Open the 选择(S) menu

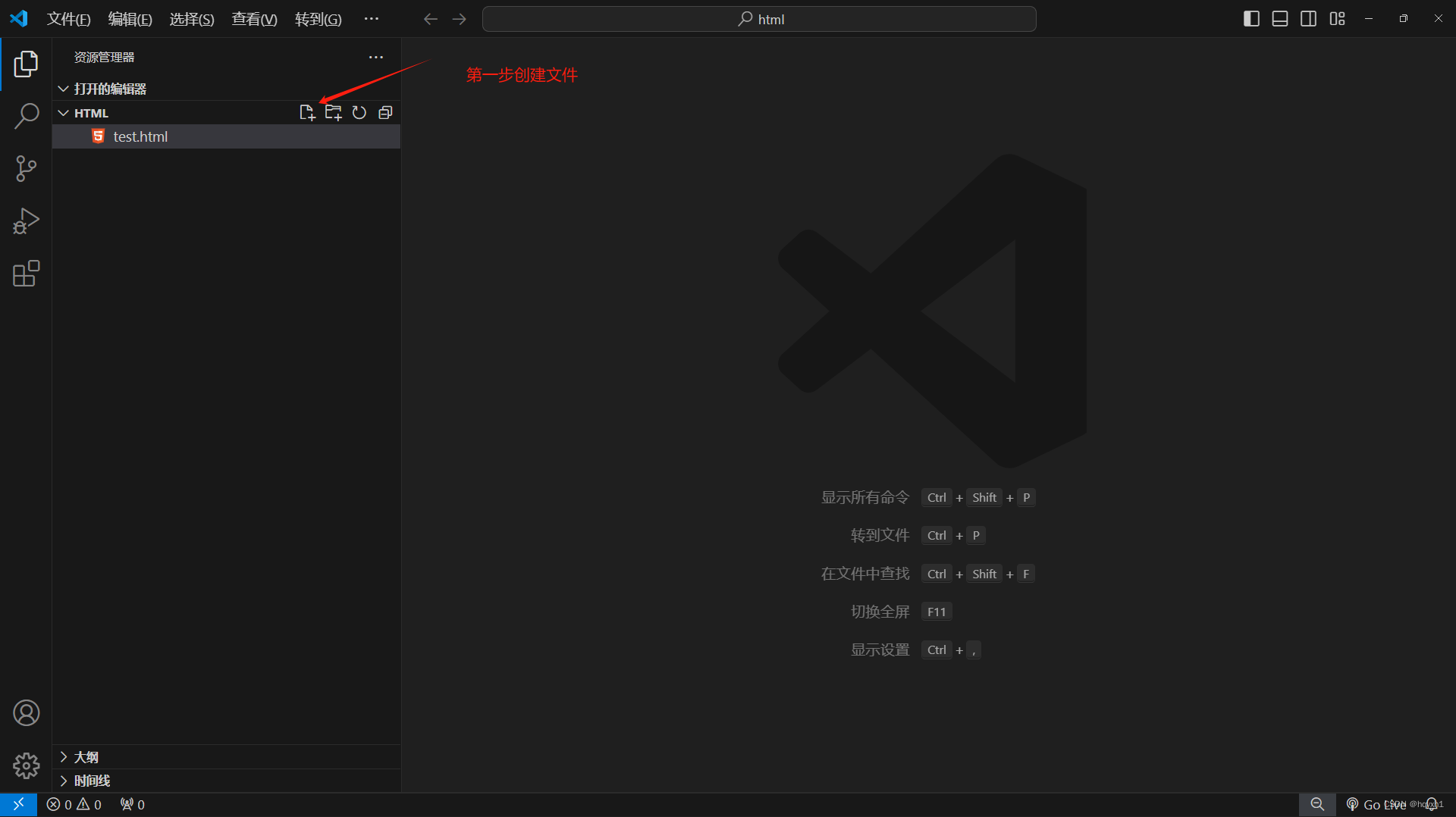tap(192, 19)
